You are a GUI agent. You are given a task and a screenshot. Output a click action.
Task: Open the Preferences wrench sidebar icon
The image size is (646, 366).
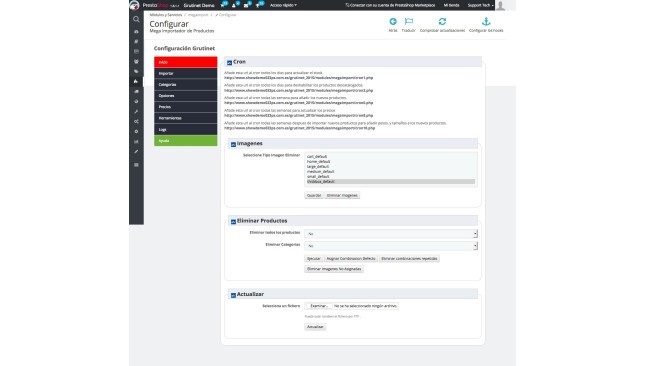point(136,111)
